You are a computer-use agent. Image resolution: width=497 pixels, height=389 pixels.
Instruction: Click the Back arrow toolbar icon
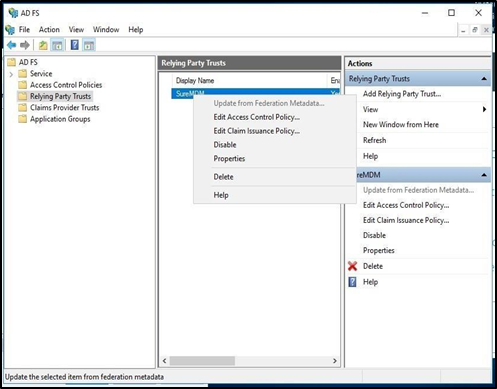click(12, 45)
